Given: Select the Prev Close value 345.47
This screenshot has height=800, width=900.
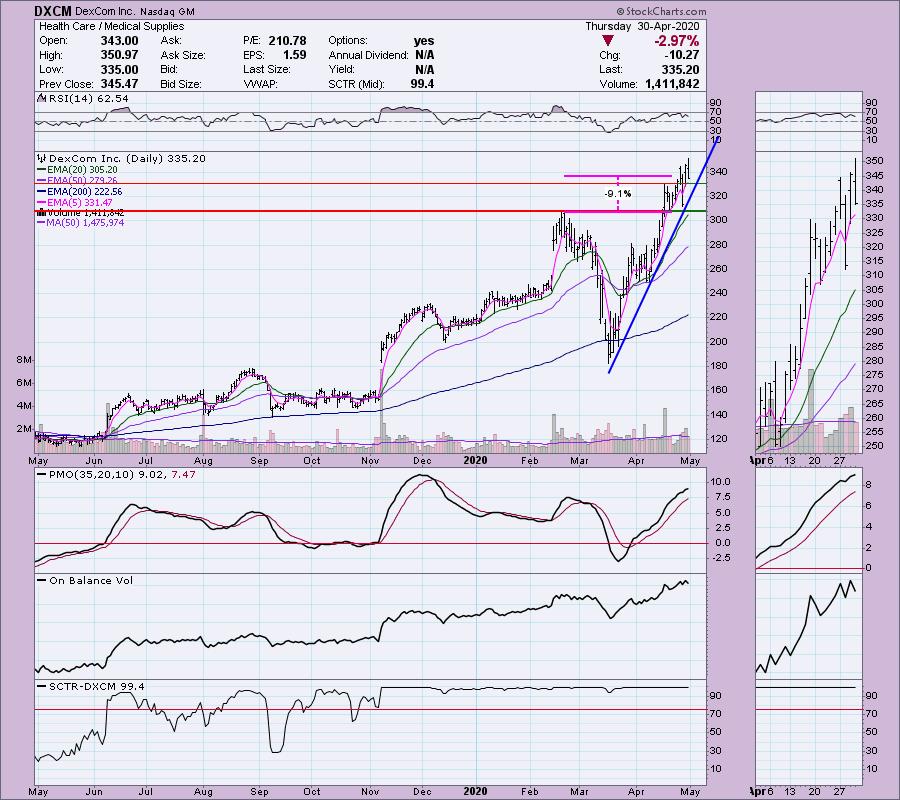Looking at the screenshot, I should (119, 84).
